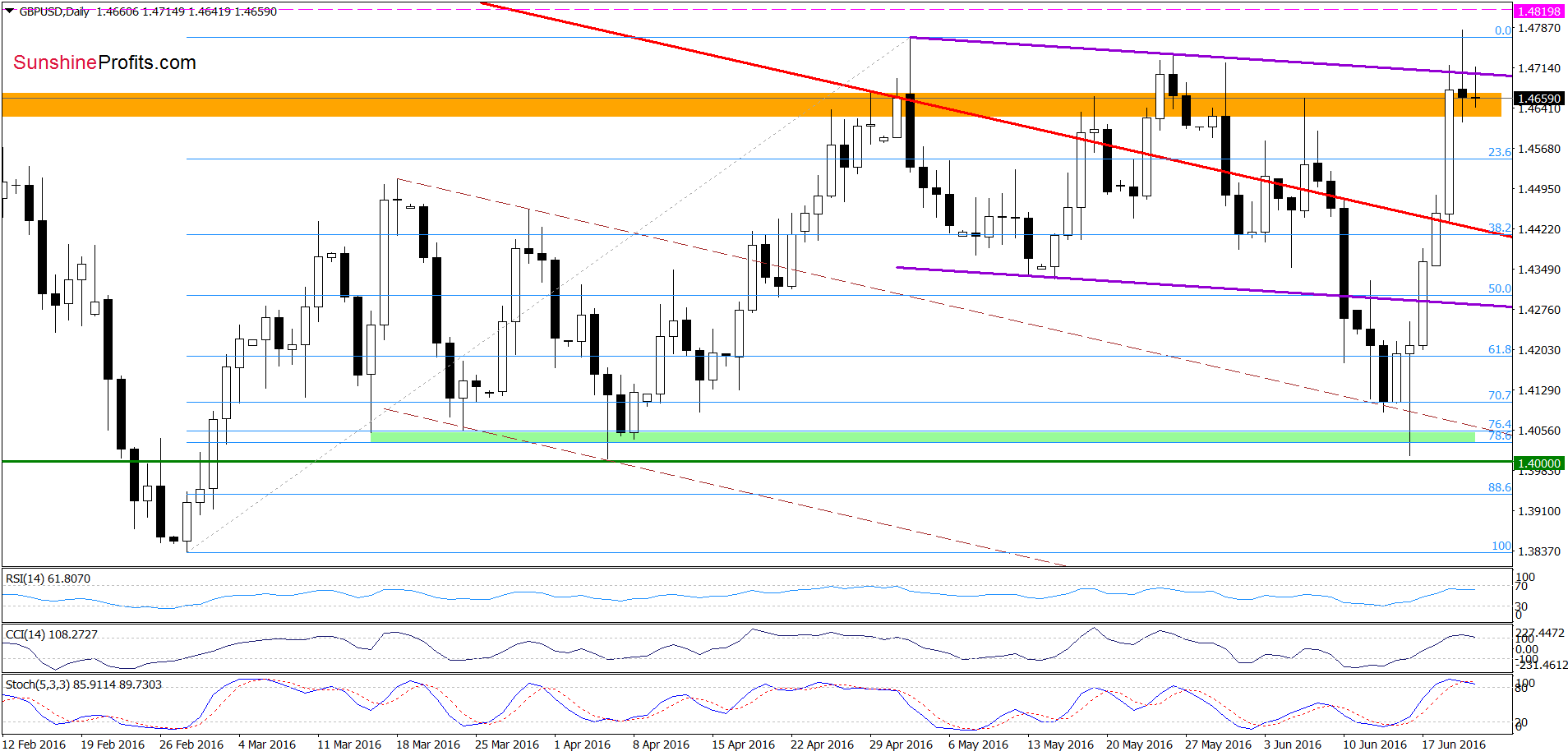Image resolution: width=1568 pixels, height=756 pixels.
Task: Click the 10 Jun 2016 date label
Action: point(1375,744)
